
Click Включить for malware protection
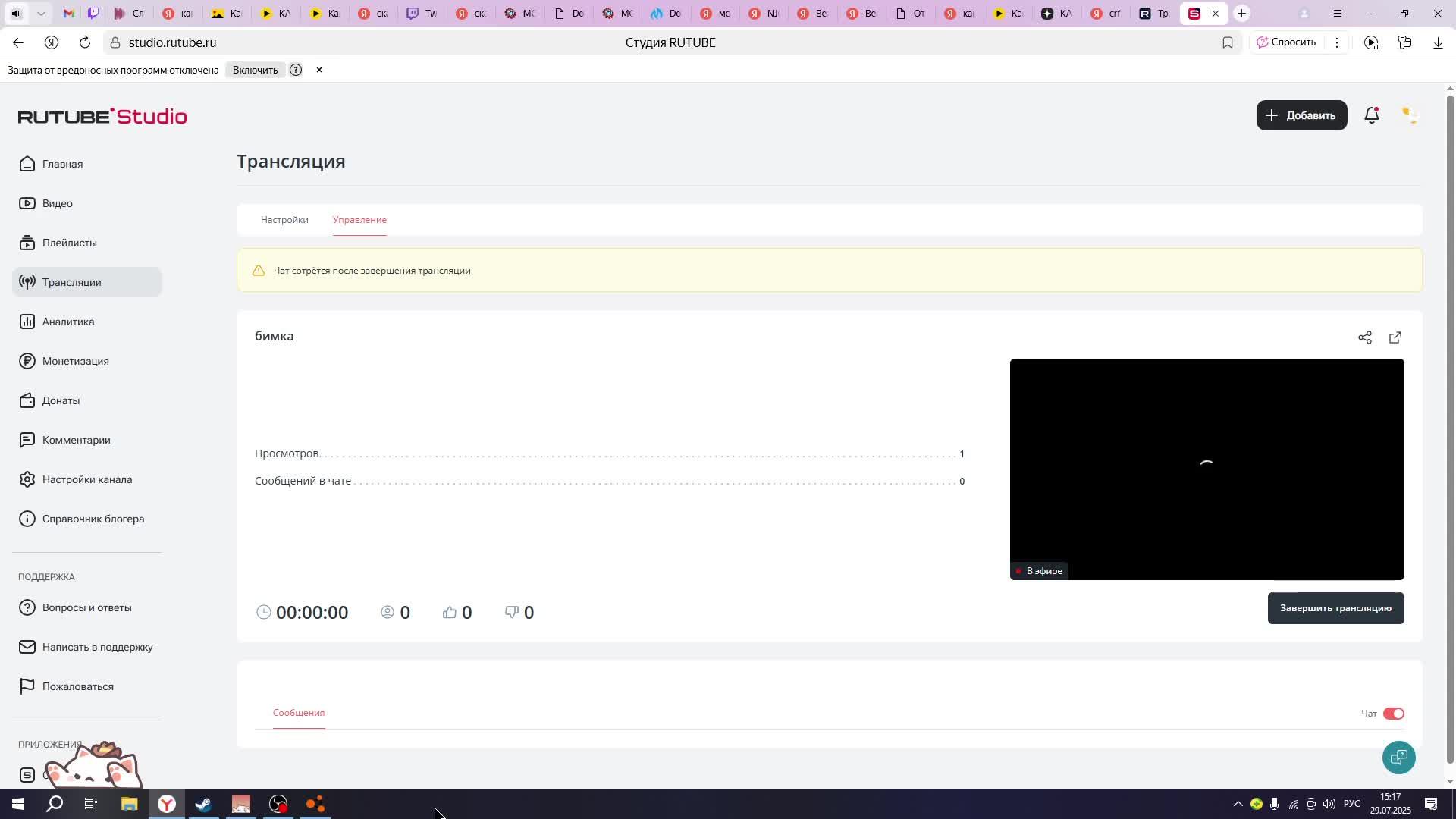[x=255, y=70]
